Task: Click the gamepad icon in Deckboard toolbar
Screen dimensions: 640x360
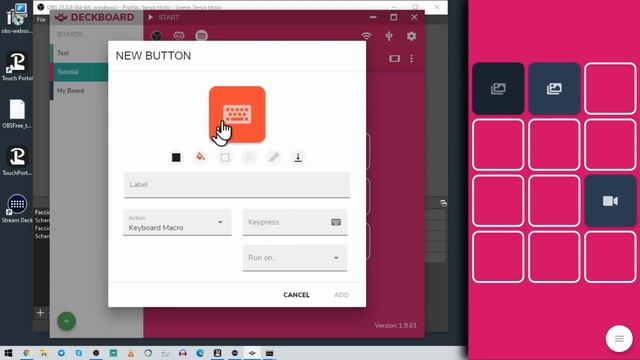Action: click(179, 36)
